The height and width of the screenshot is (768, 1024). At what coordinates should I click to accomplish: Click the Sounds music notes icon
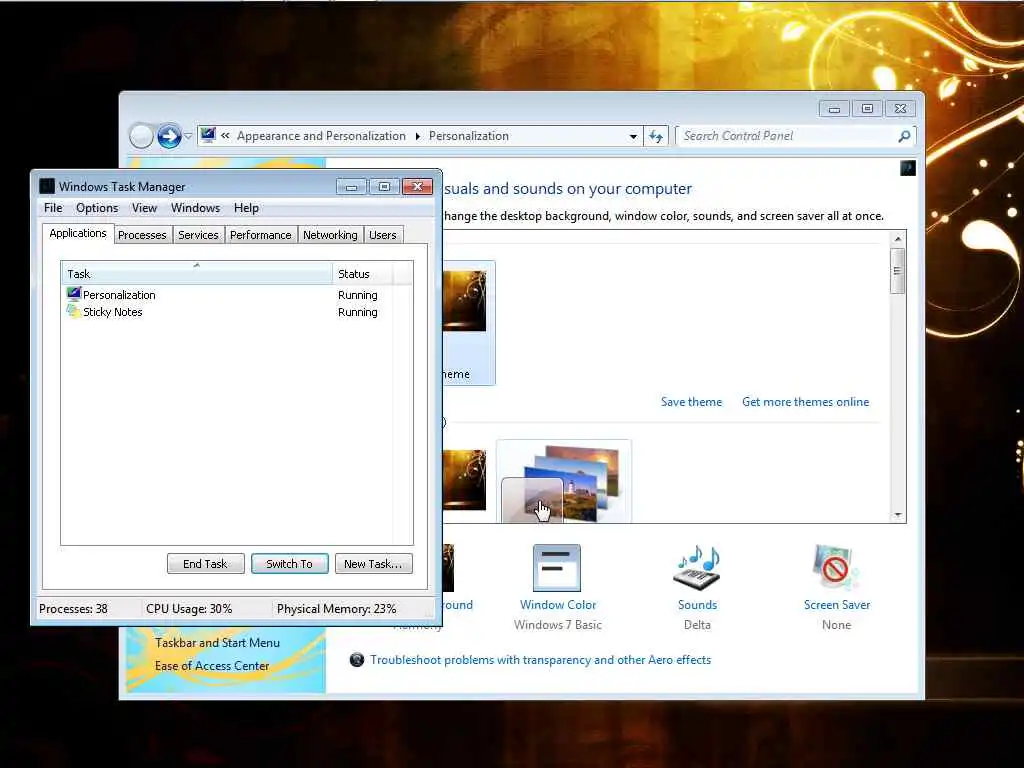tap(697, 568)
